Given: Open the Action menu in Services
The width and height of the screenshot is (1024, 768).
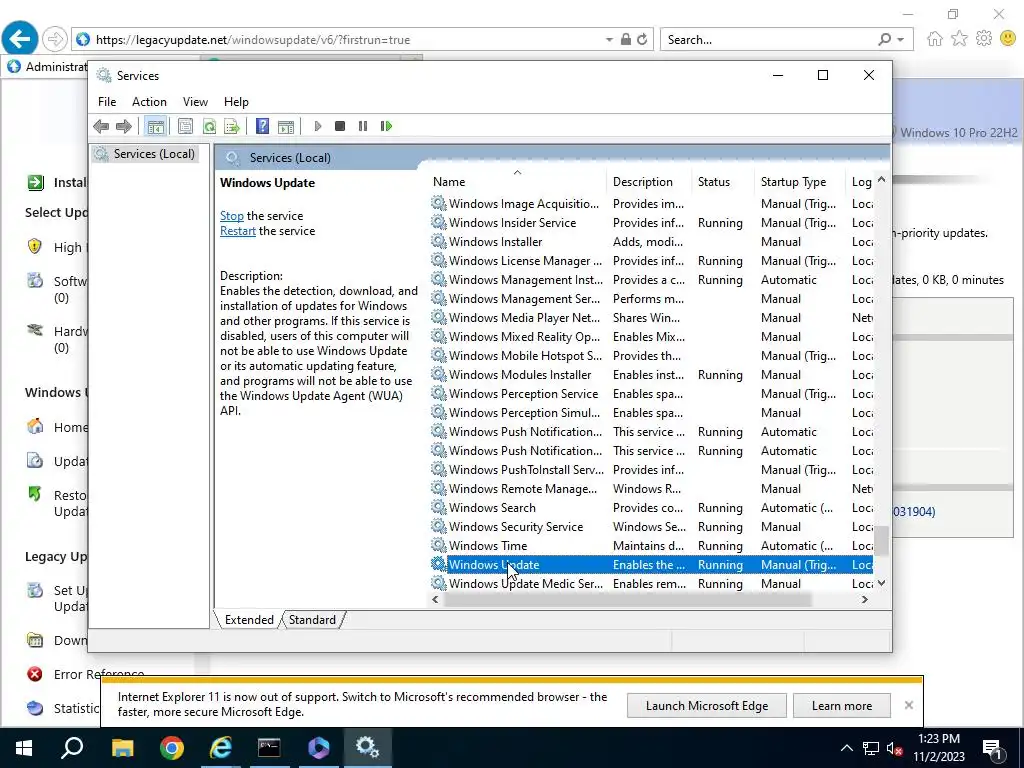Looking at the screenshot, I should [x=149, y=102].
